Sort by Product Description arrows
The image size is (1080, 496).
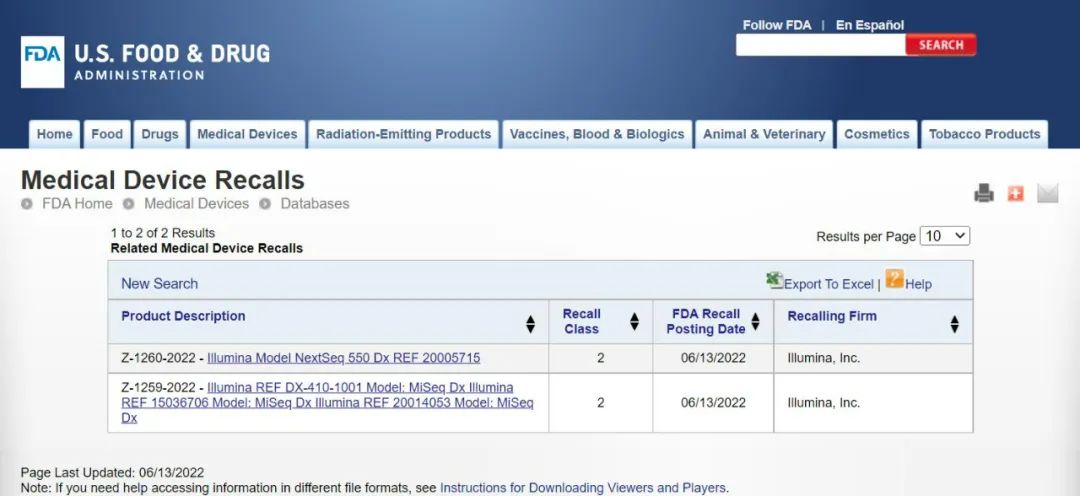pyautogui.click(x=530, y=324)
